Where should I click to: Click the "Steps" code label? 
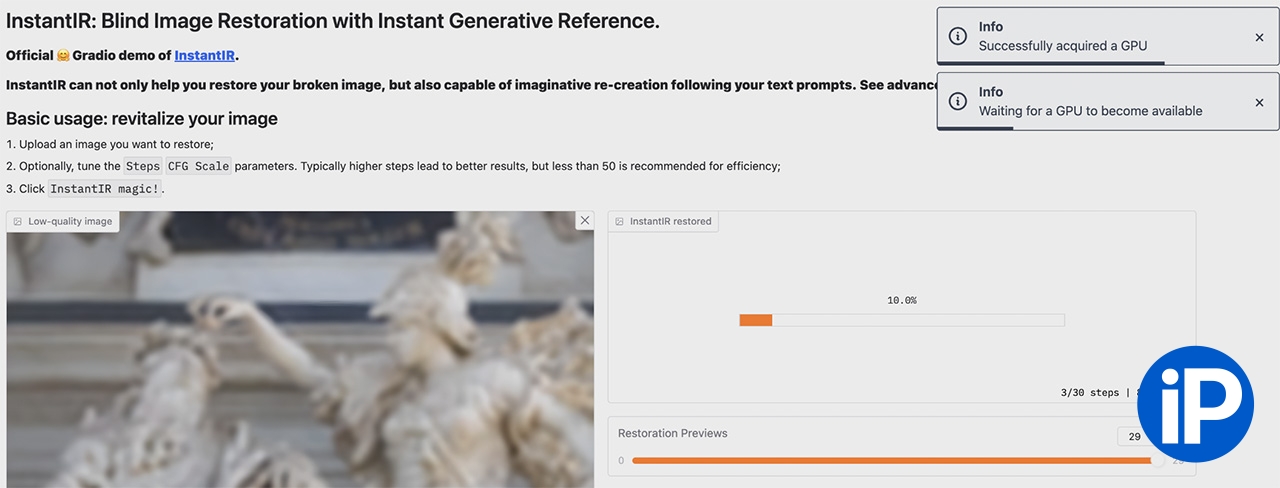click(x=142, y=166)
